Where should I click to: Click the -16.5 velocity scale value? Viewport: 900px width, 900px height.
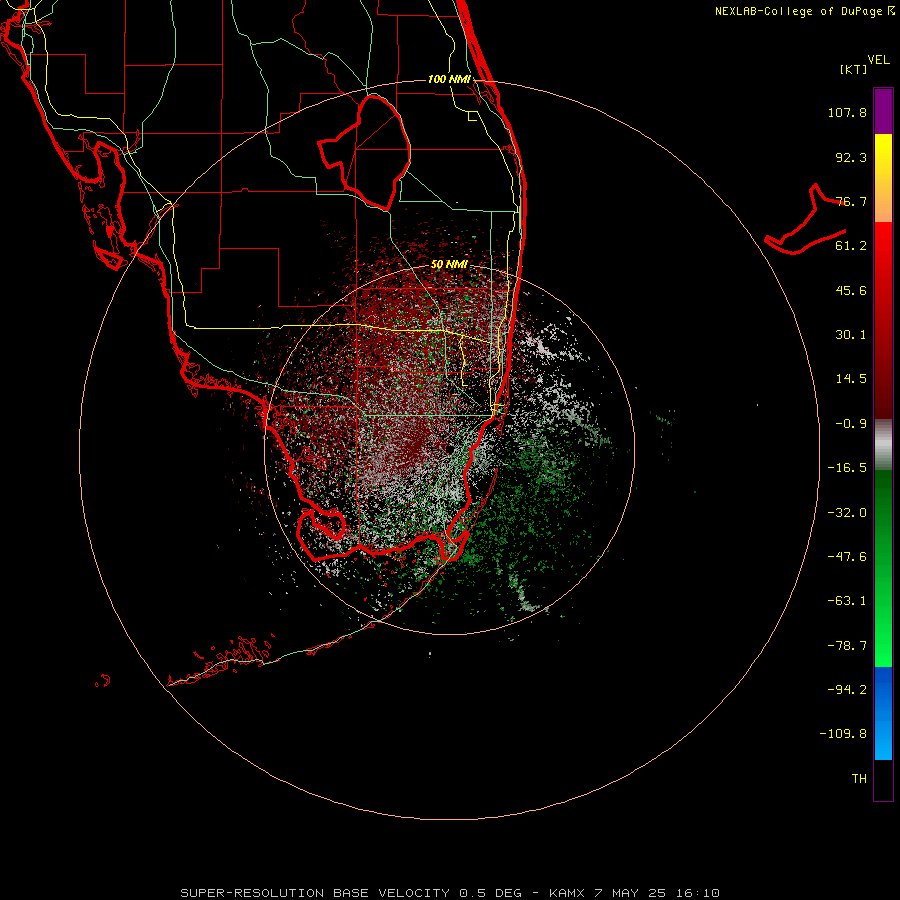pyautogui.click(x=847, y=468)
